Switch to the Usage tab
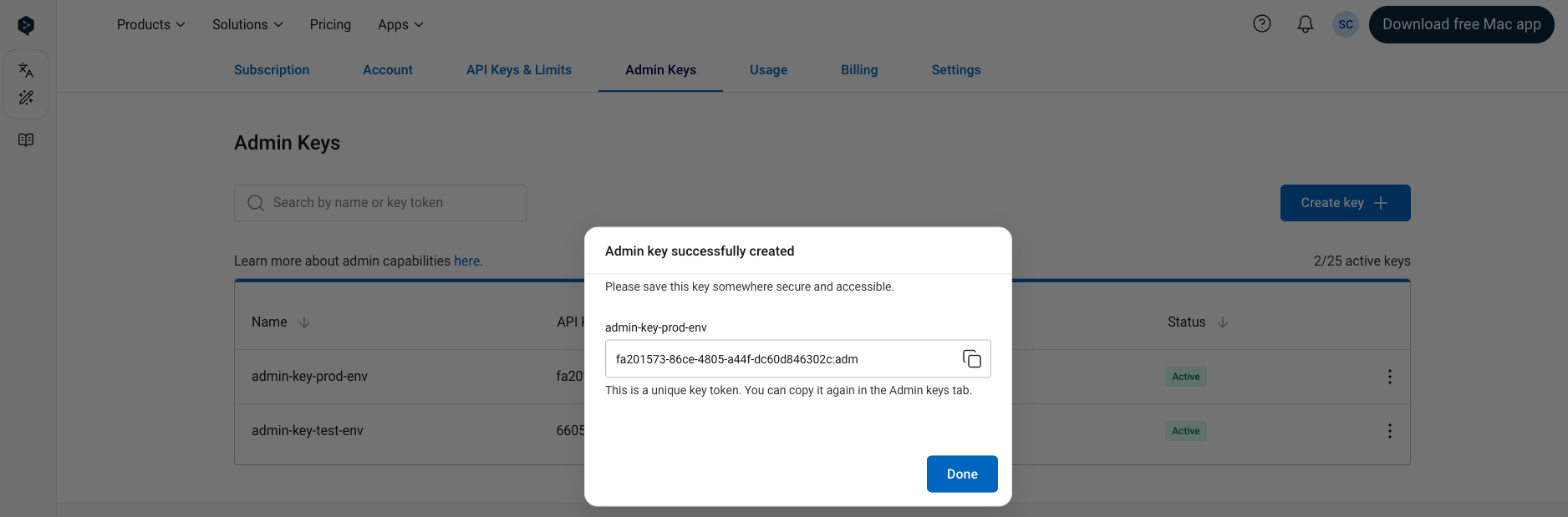This screenshot has width=1568, height=517. click(x=768, y=70)
